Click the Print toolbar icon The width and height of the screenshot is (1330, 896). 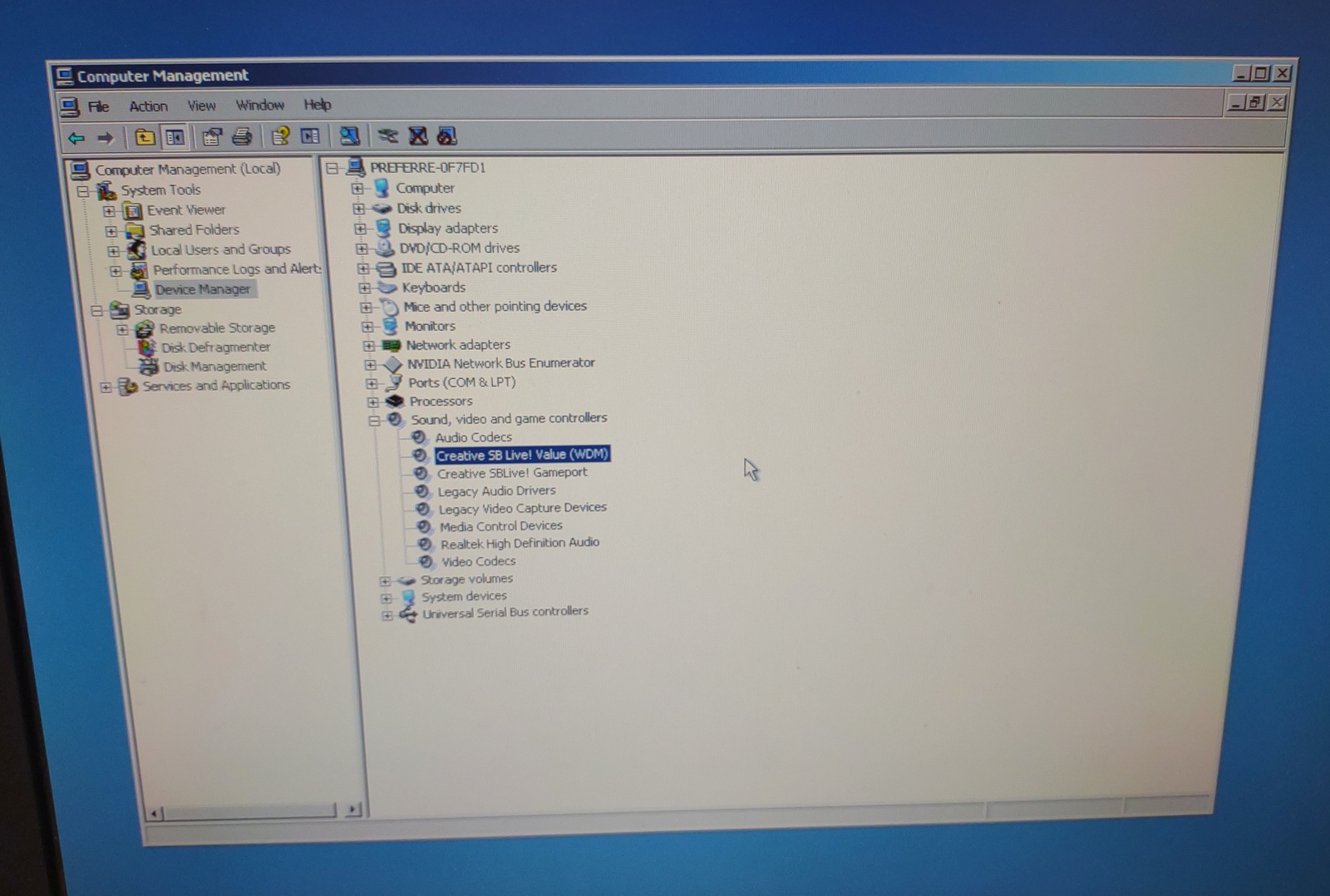pyautogui.click(x=242, y=136)
